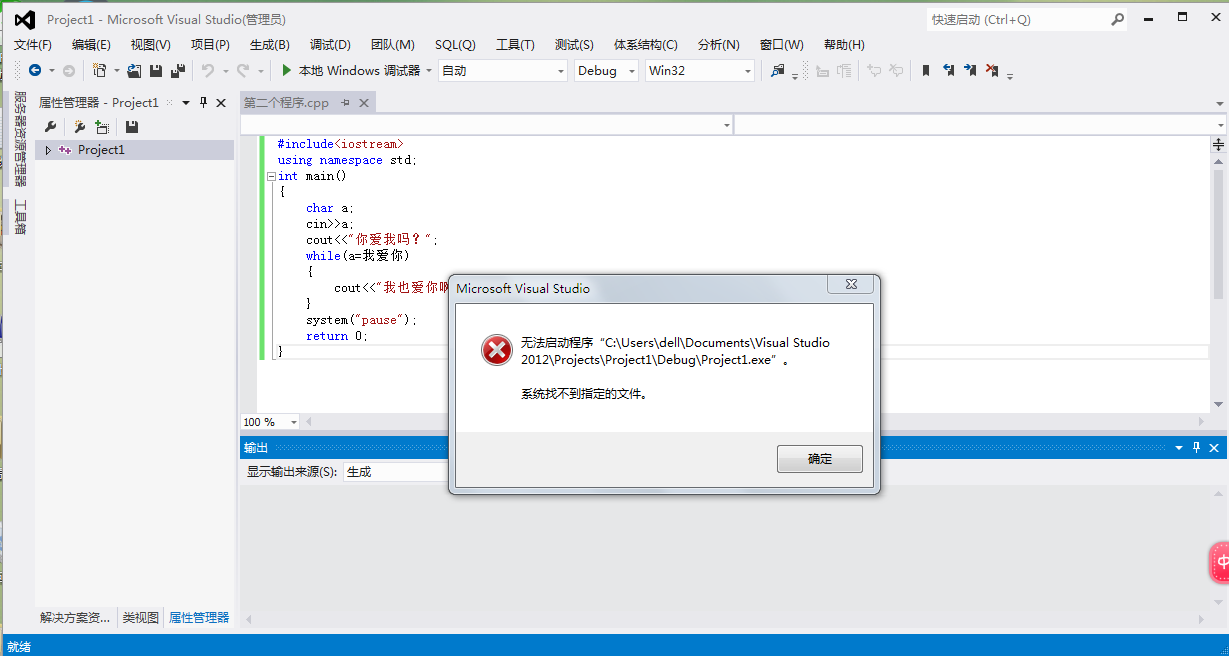Click the save all icon in main toolbar
The image size is (1229, 656).
pos(178,71)
